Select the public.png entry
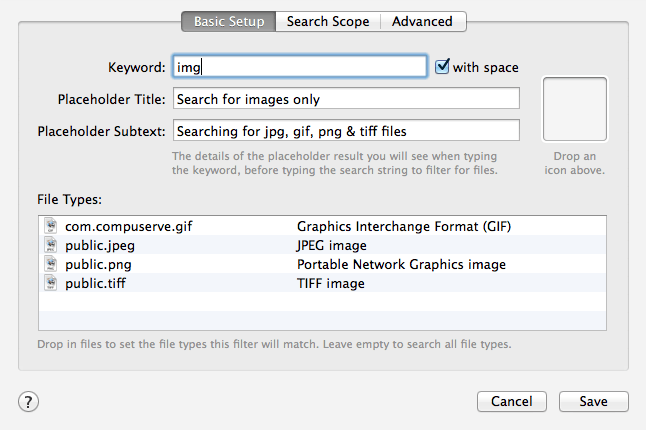This screenshot has width=646, height=430. 322,264
